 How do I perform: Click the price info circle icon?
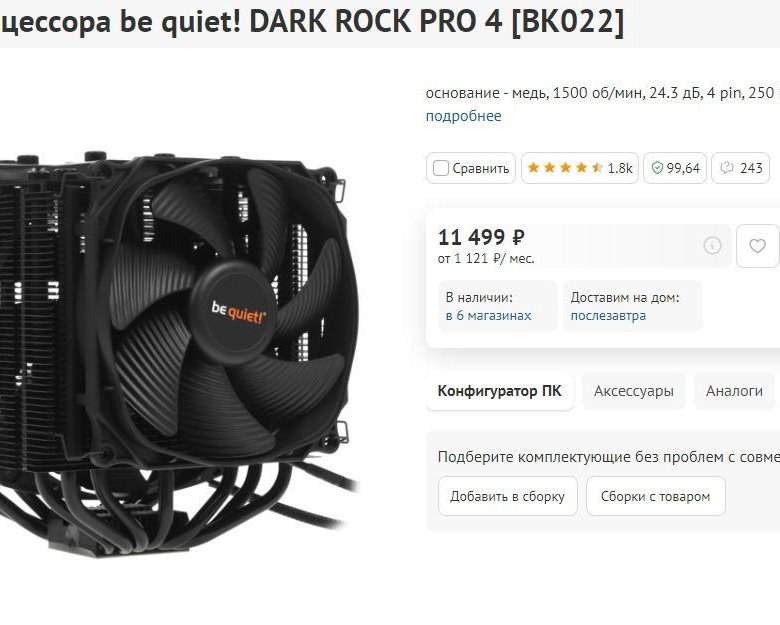(712, 245)
